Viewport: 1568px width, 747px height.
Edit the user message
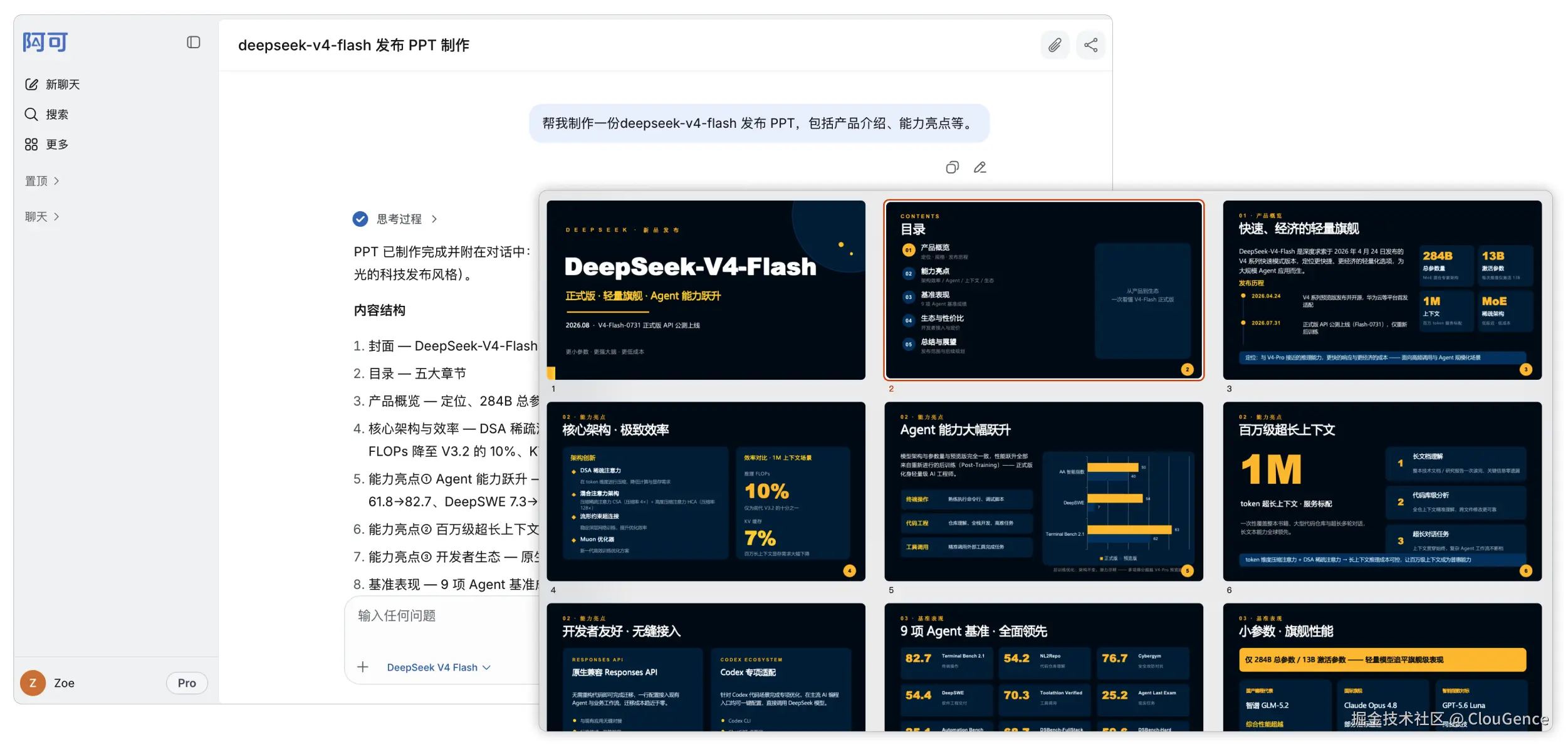980,167
